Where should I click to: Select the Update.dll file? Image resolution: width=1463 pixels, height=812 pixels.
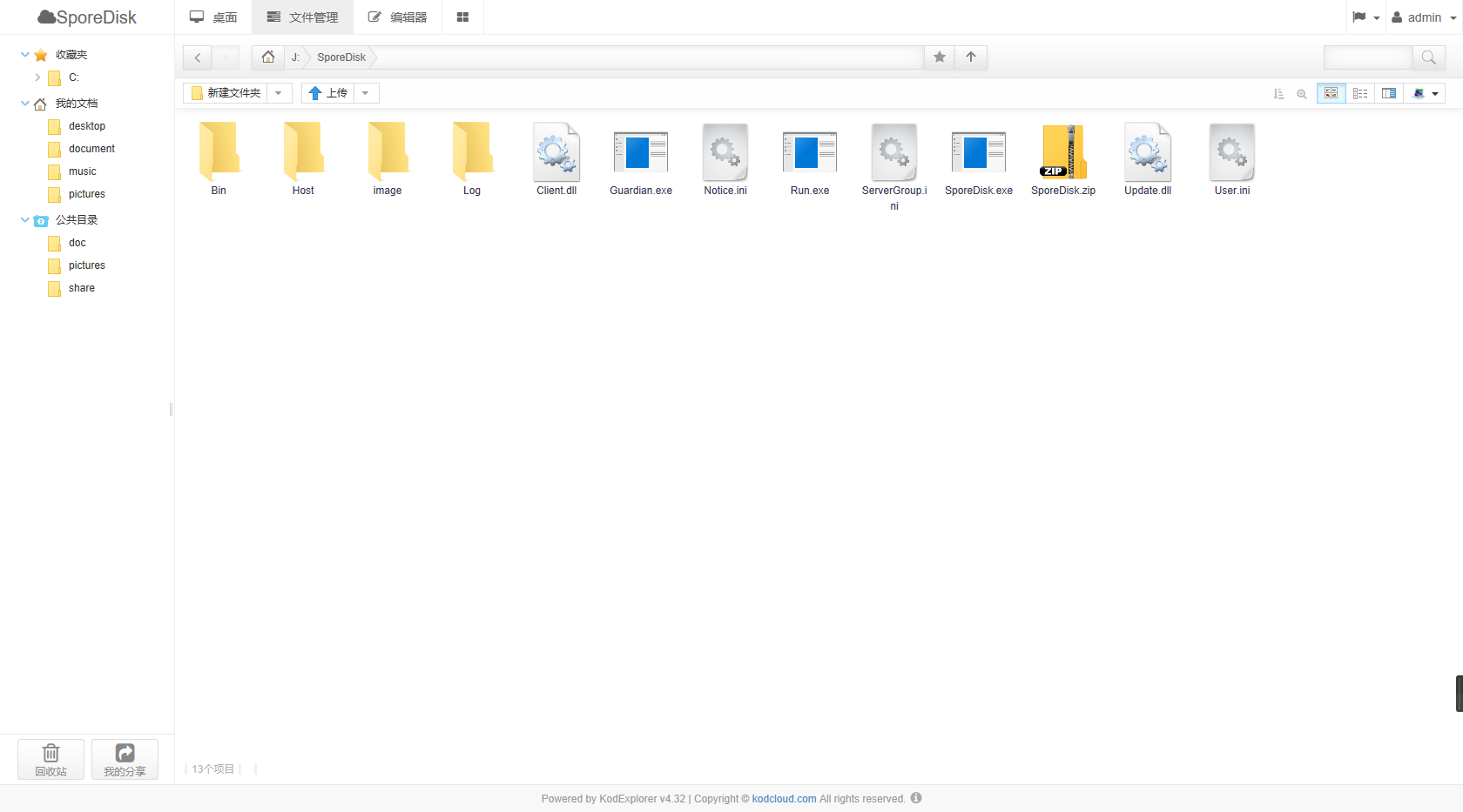(1148, 159)
